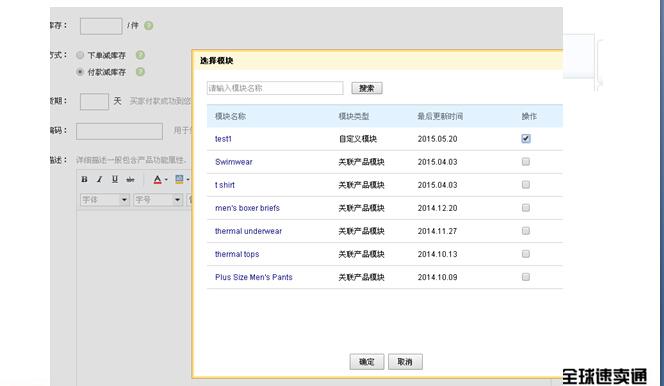Click the 选择模块 dialog title
The image size is (664, 386).
pos(216,61)
